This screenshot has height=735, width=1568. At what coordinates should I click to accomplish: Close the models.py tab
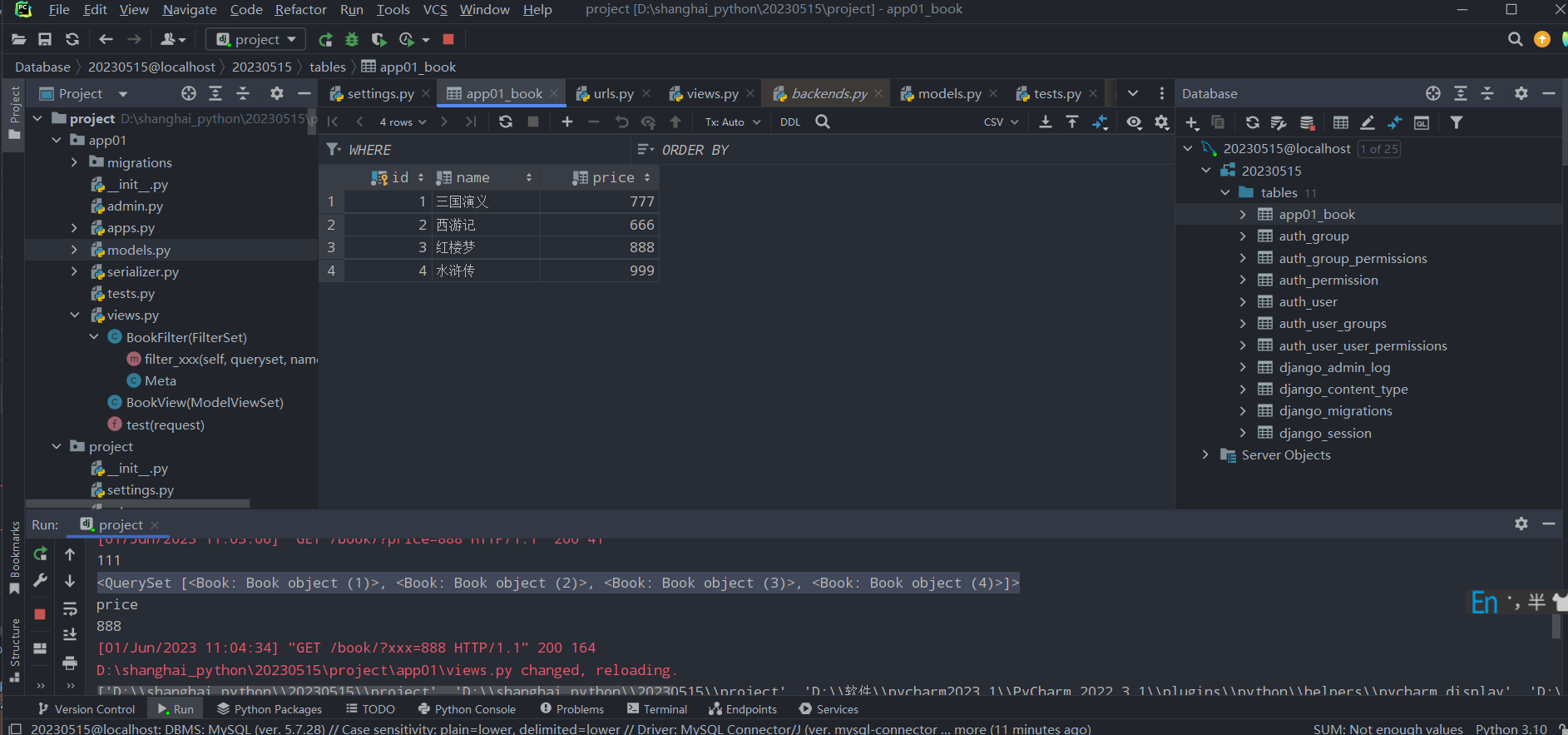coord(992,93)
